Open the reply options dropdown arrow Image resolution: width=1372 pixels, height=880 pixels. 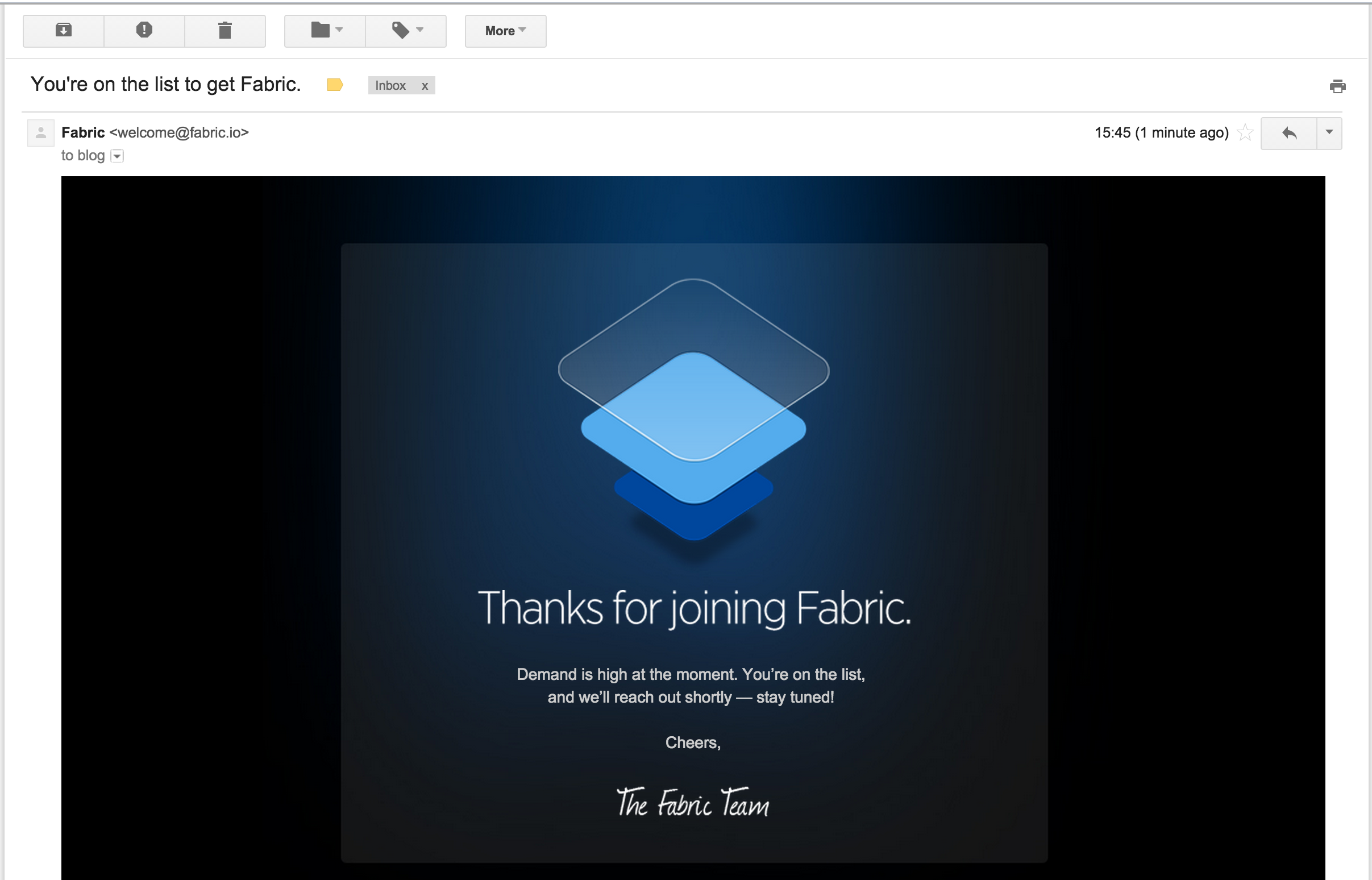click(x=1329, y=133)
